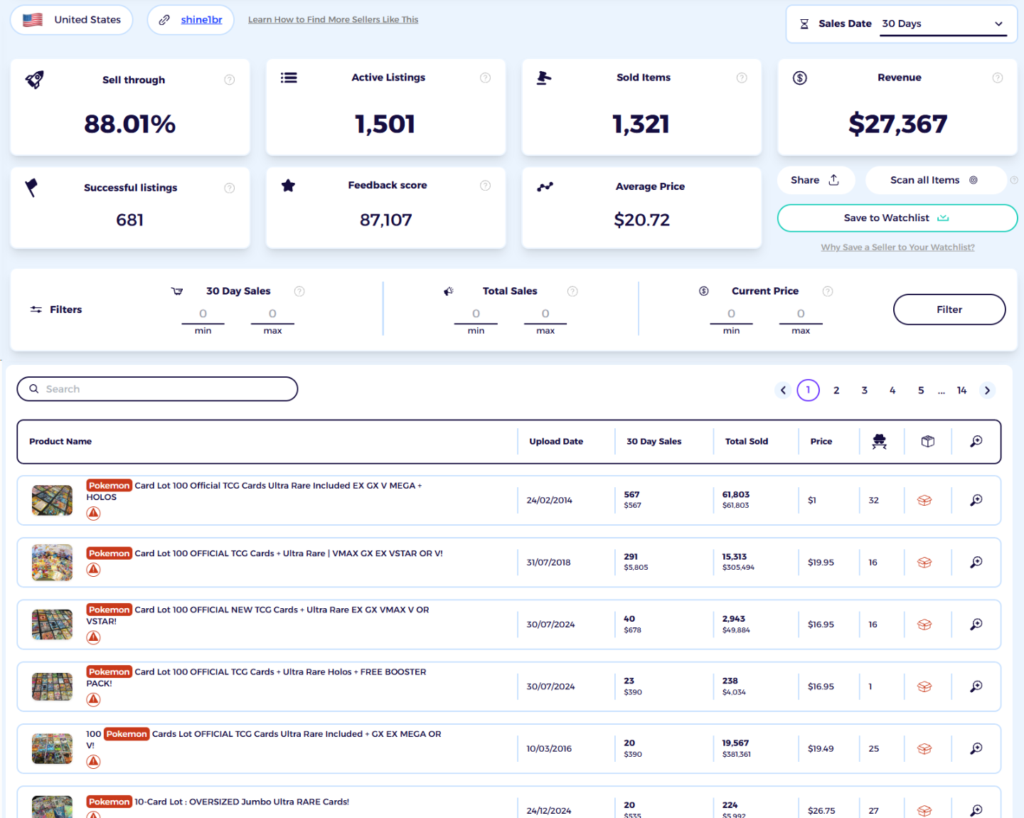This screenshot has width=1024, height=818.
Task: Sort by Product Name column
Action: pos(60,442)
